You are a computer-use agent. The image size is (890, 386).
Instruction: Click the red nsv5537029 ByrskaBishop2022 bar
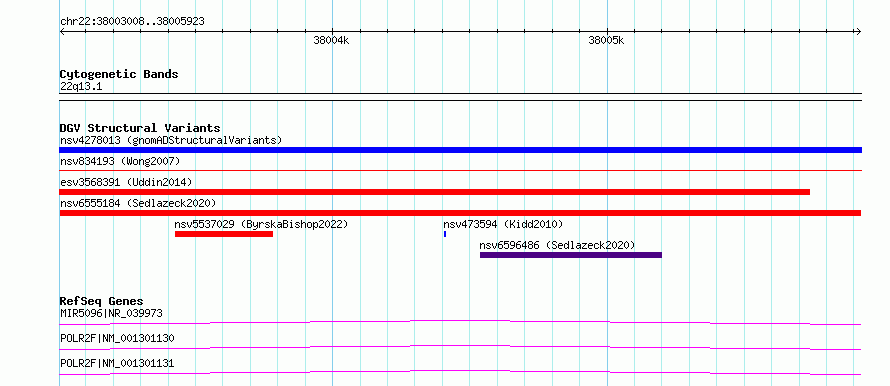[224, 234]
